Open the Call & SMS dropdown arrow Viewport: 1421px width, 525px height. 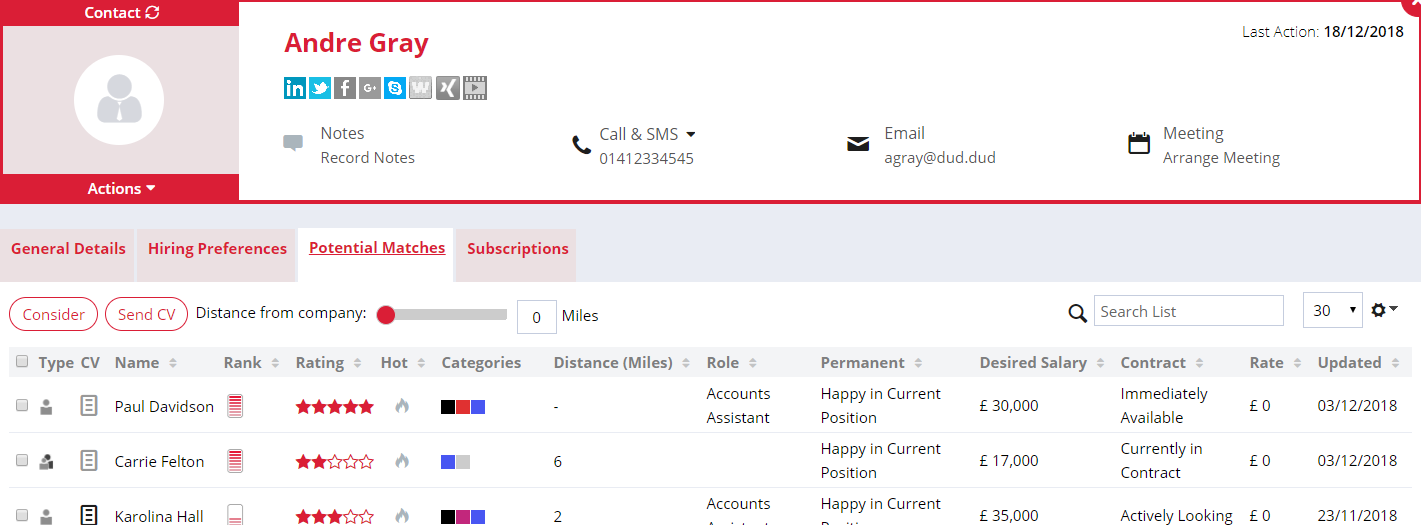[690, 134]
